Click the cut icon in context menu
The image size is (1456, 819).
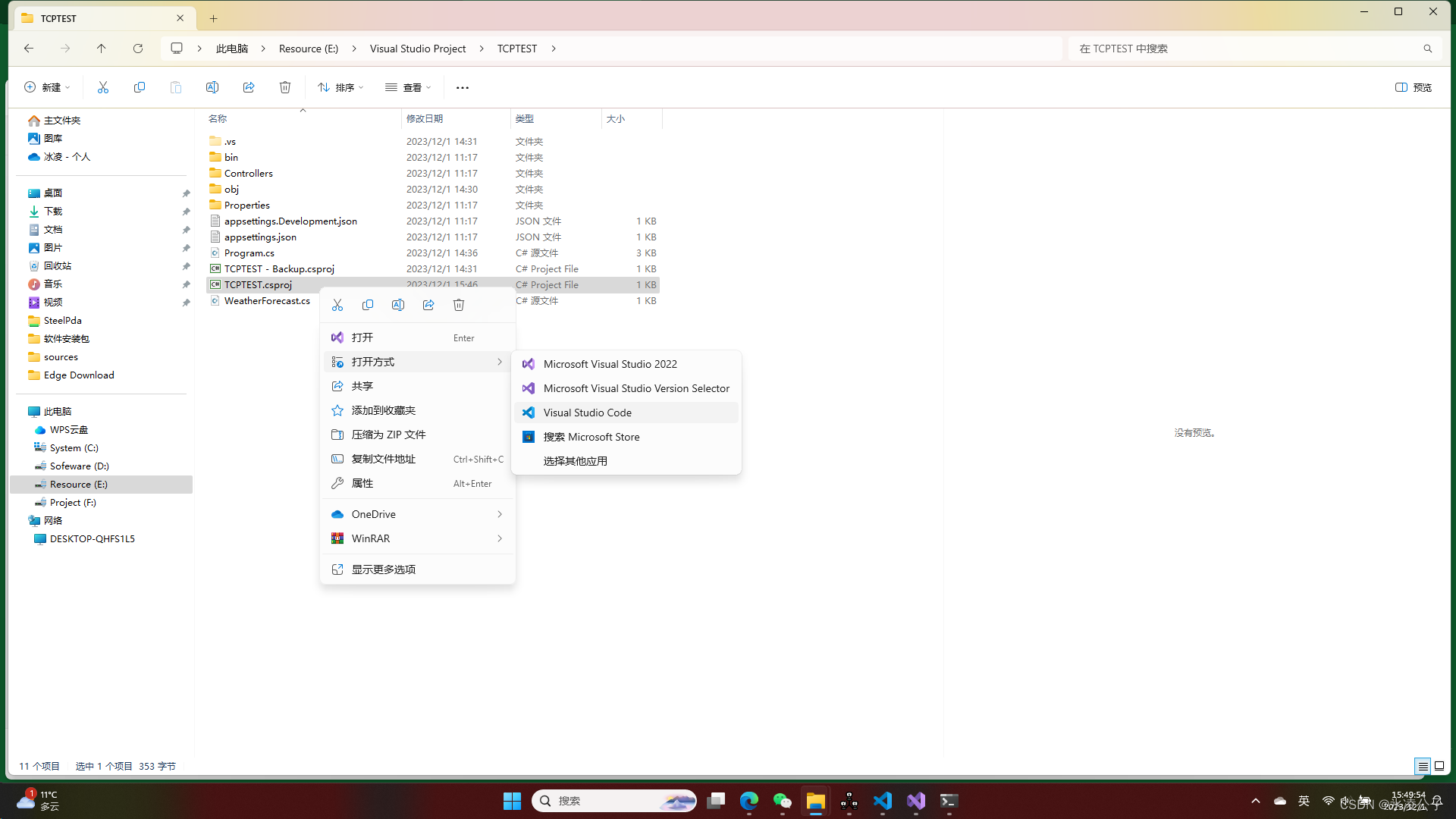point(337,305)
